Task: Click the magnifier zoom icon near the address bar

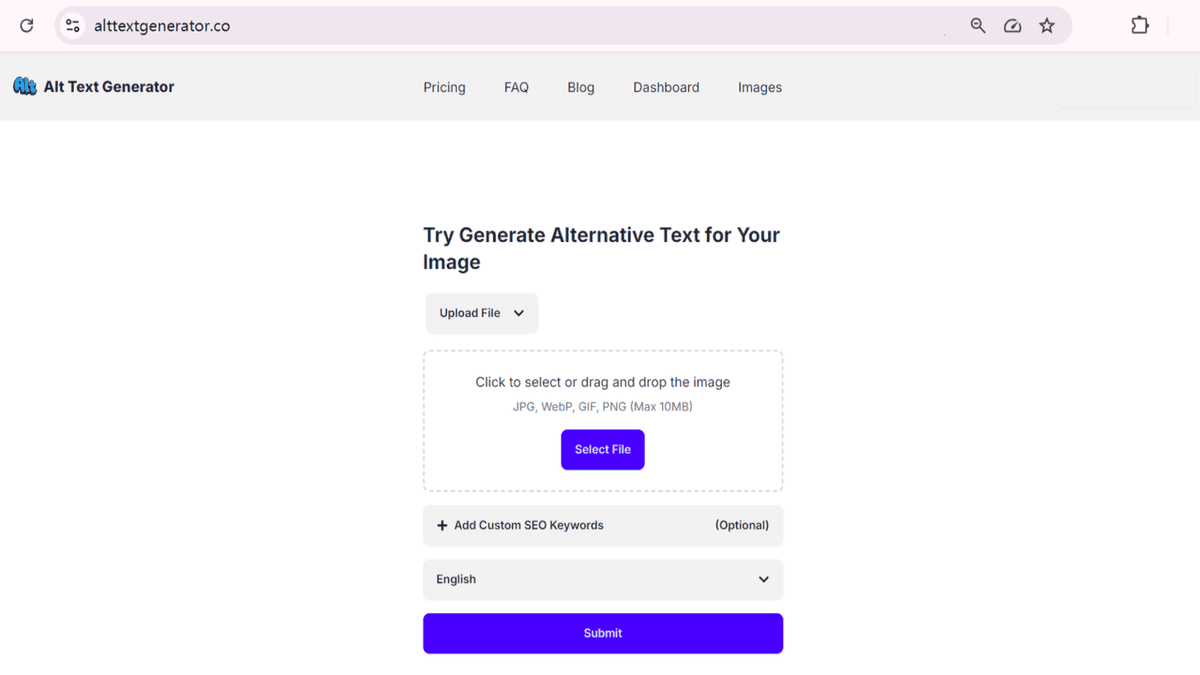Action: click(x=978, y=25)
